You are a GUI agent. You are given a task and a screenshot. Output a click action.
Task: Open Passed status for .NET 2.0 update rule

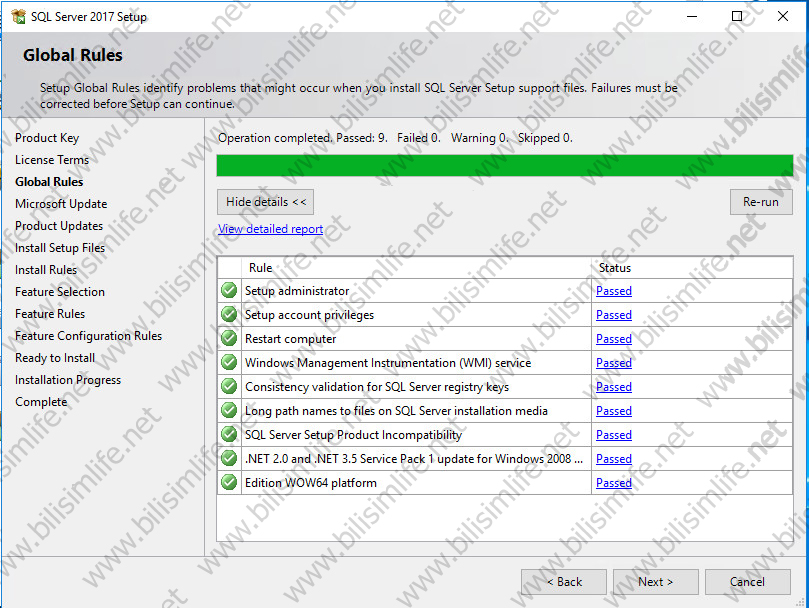click(x=613, y=458)
